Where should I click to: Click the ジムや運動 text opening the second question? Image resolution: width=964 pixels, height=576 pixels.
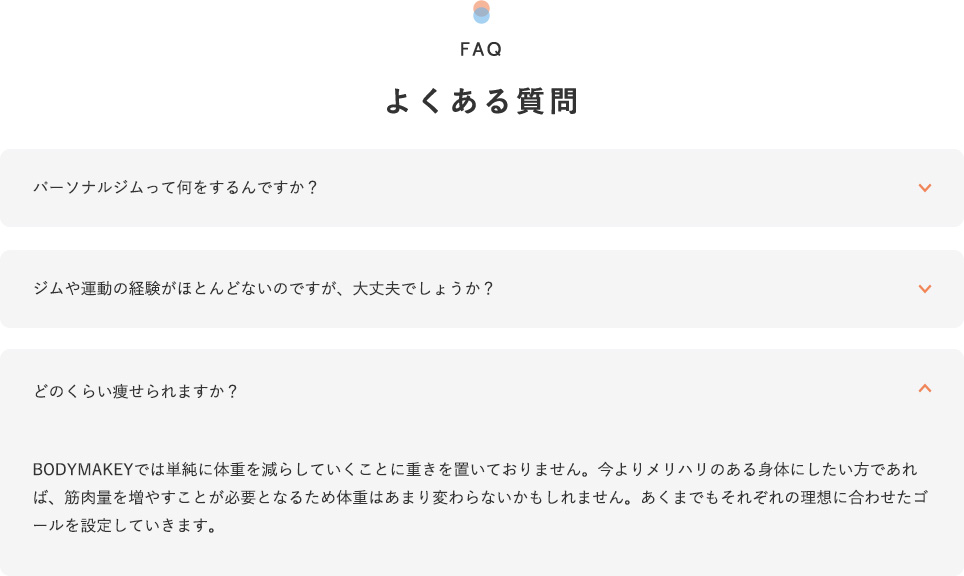(76, 289)
